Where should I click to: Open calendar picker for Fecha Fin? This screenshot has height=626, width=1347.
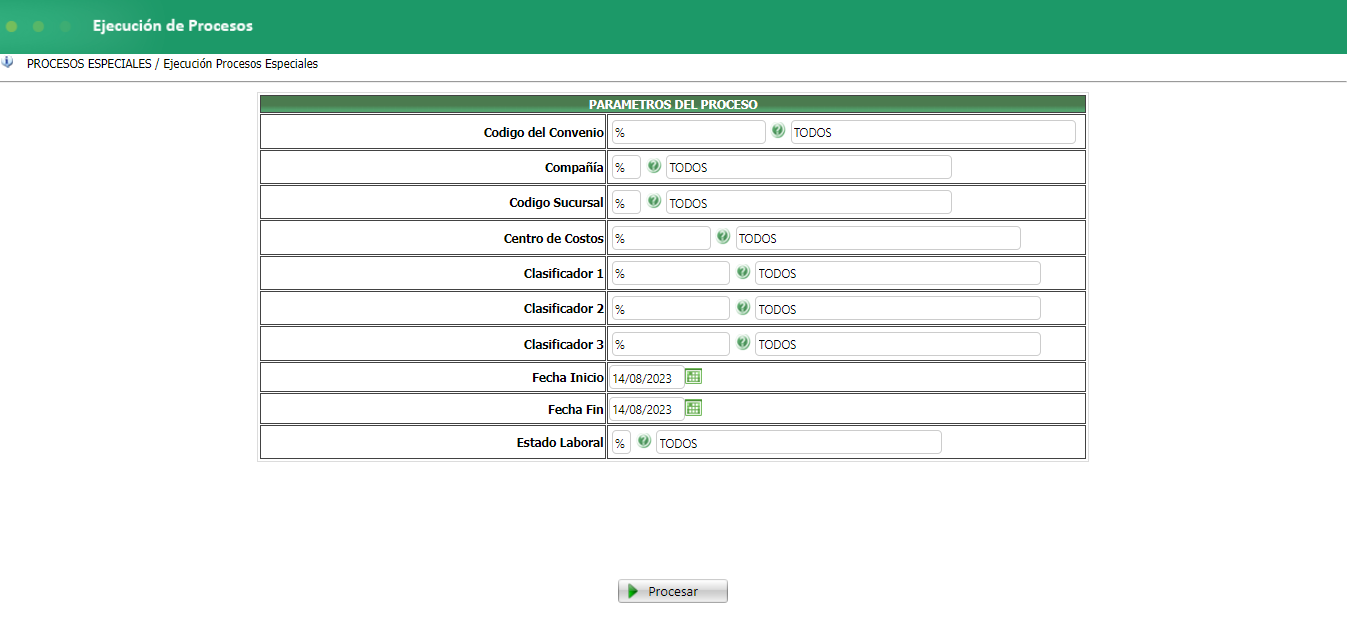(694, 408)
